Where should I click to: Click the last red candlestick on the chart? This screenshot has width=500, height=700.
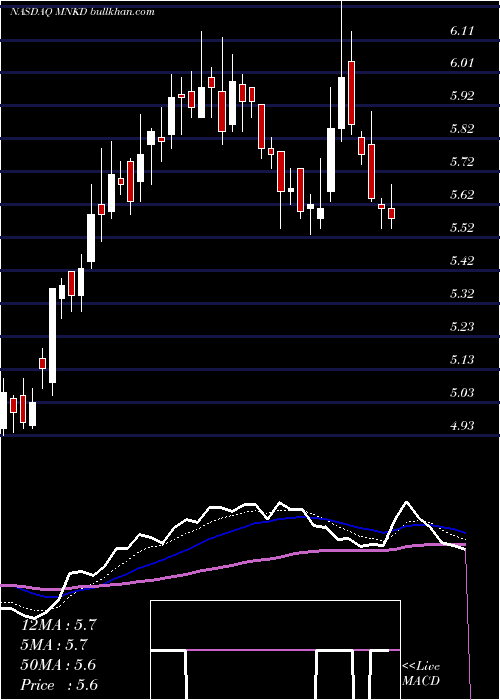pyautogui.click(x=392, y=213)
